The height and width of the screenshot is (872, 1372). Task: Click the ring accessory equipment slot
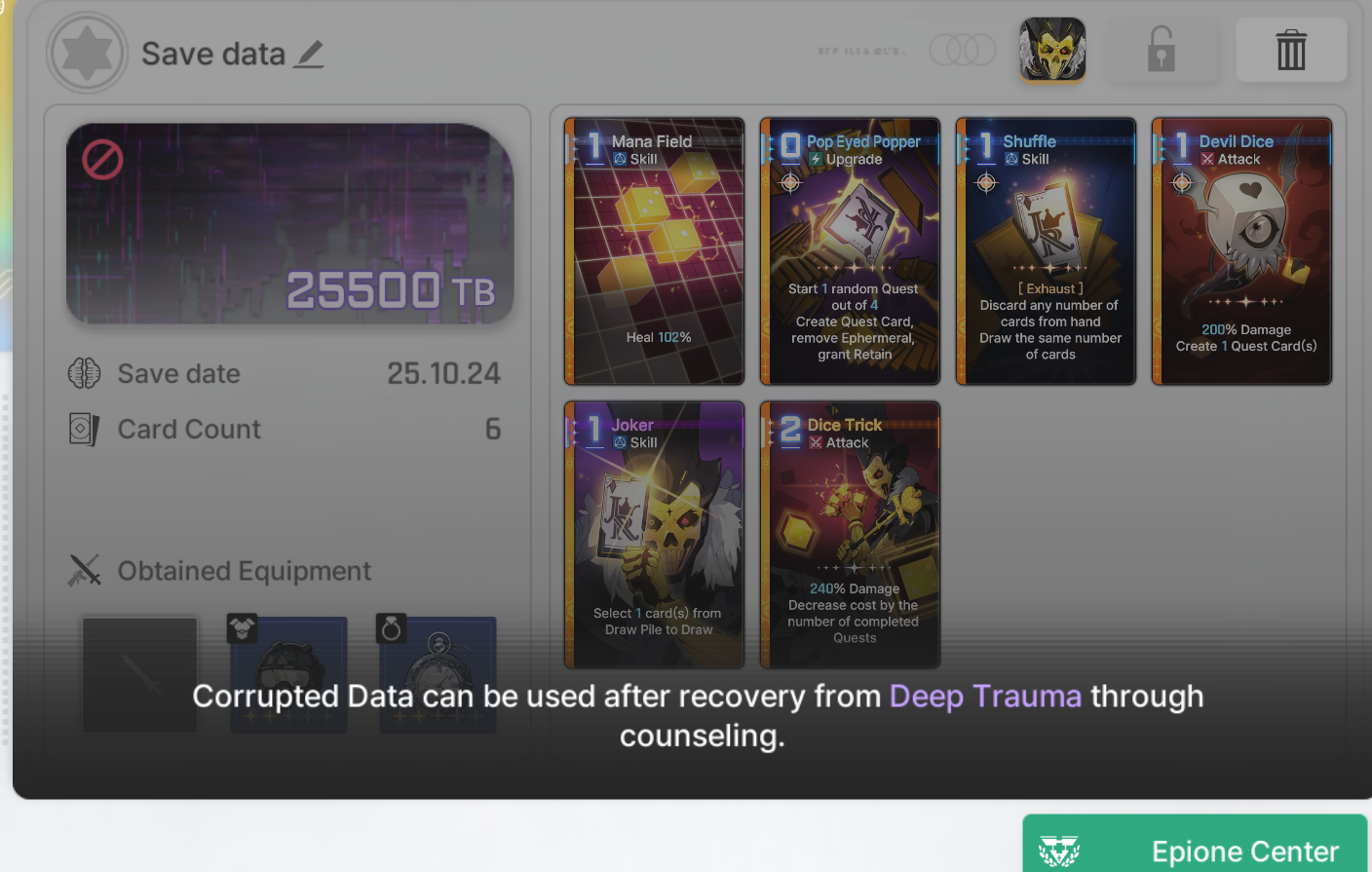438,674
